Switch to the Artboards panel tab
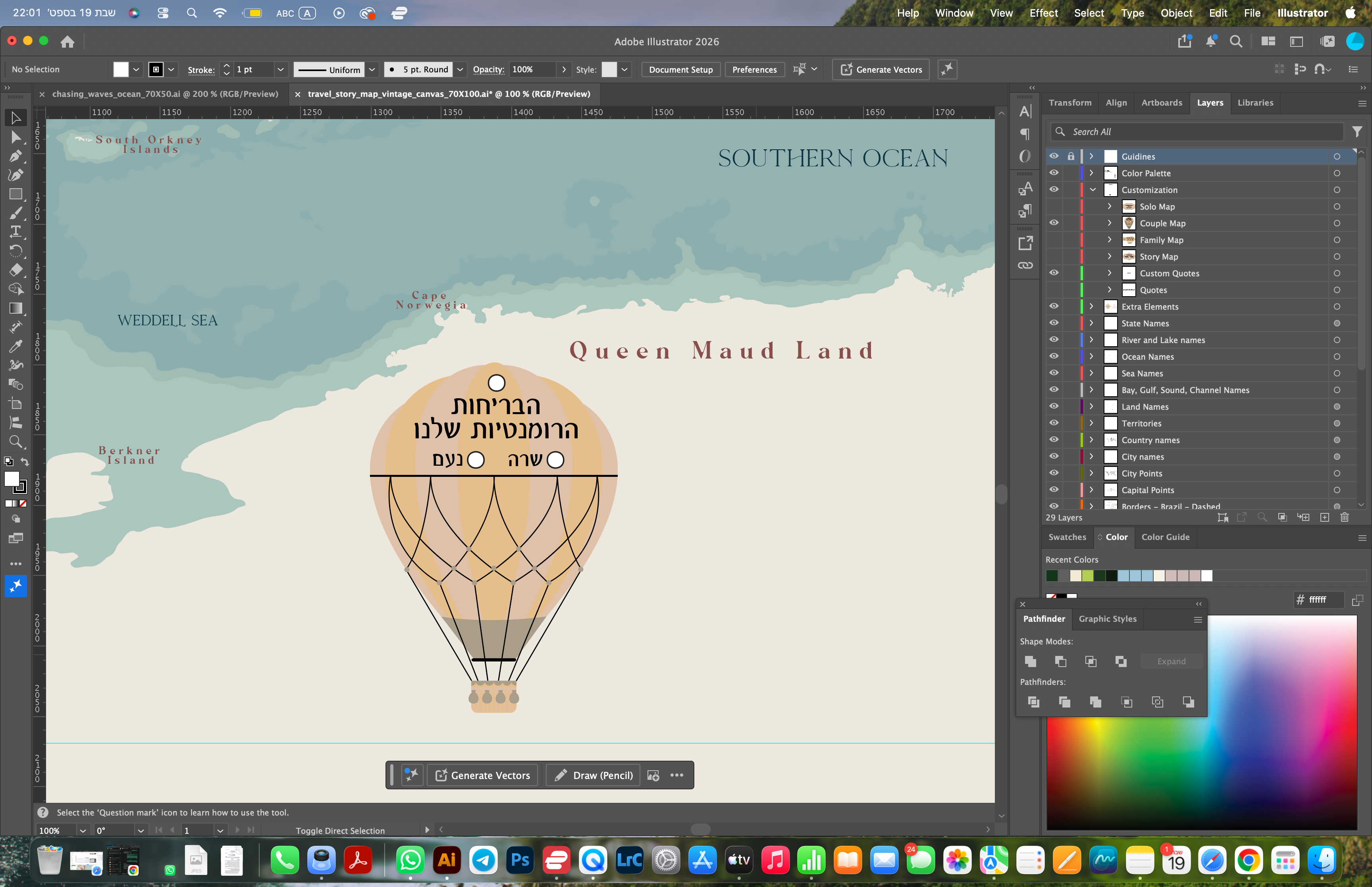The height and width of the screenshot is (887, 1372). pyautogui.click(x=1161, y=102)
